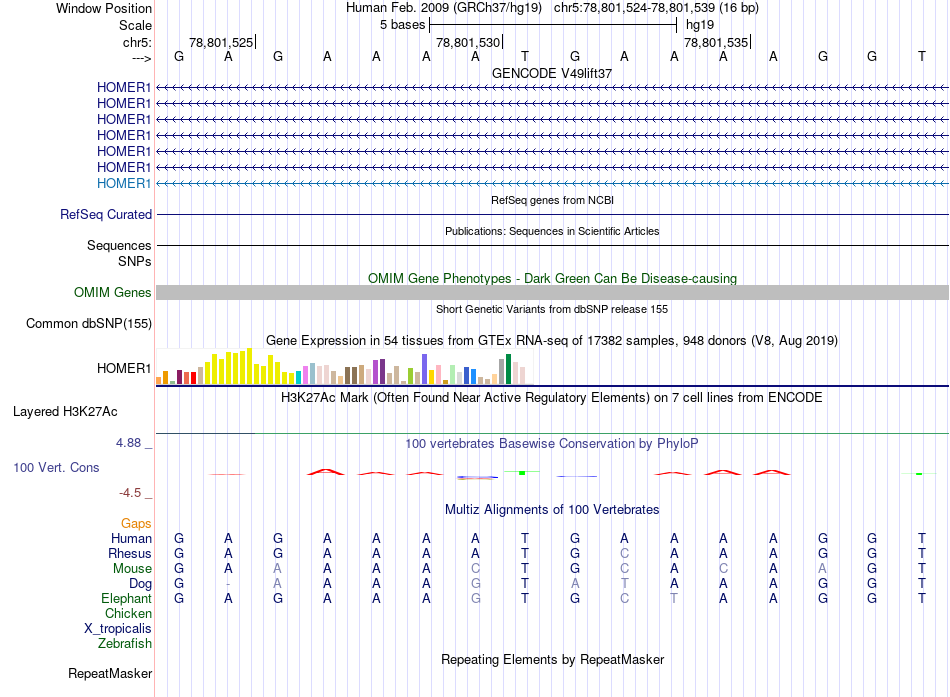Select the Mouse alignment row label
Image resolution: width=950 pixels, height=697 pixels.
click(x=132, y=569)
